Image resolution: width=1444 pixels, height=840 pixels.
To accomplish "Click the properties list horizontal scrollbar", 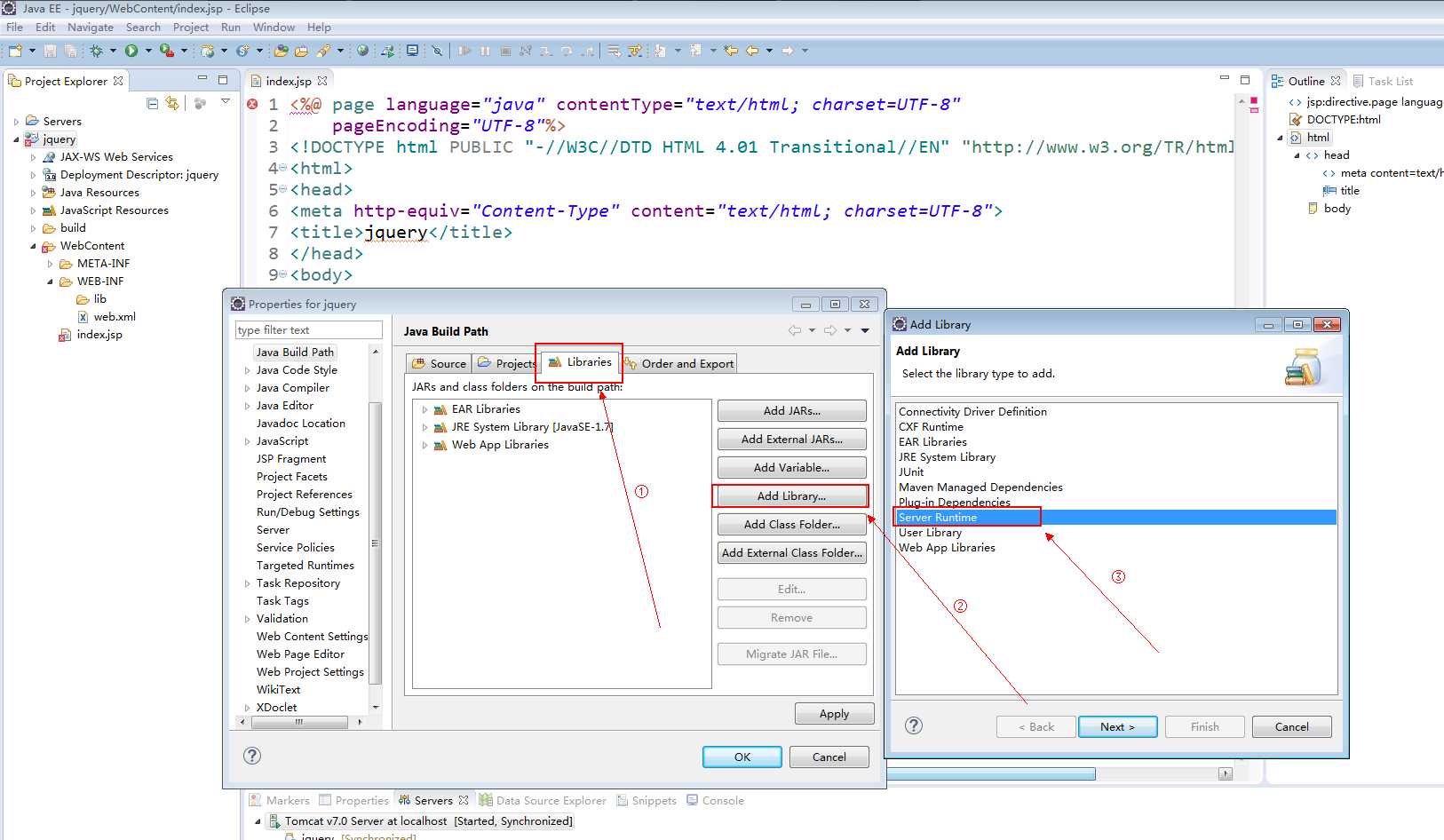I will (299, 722).
